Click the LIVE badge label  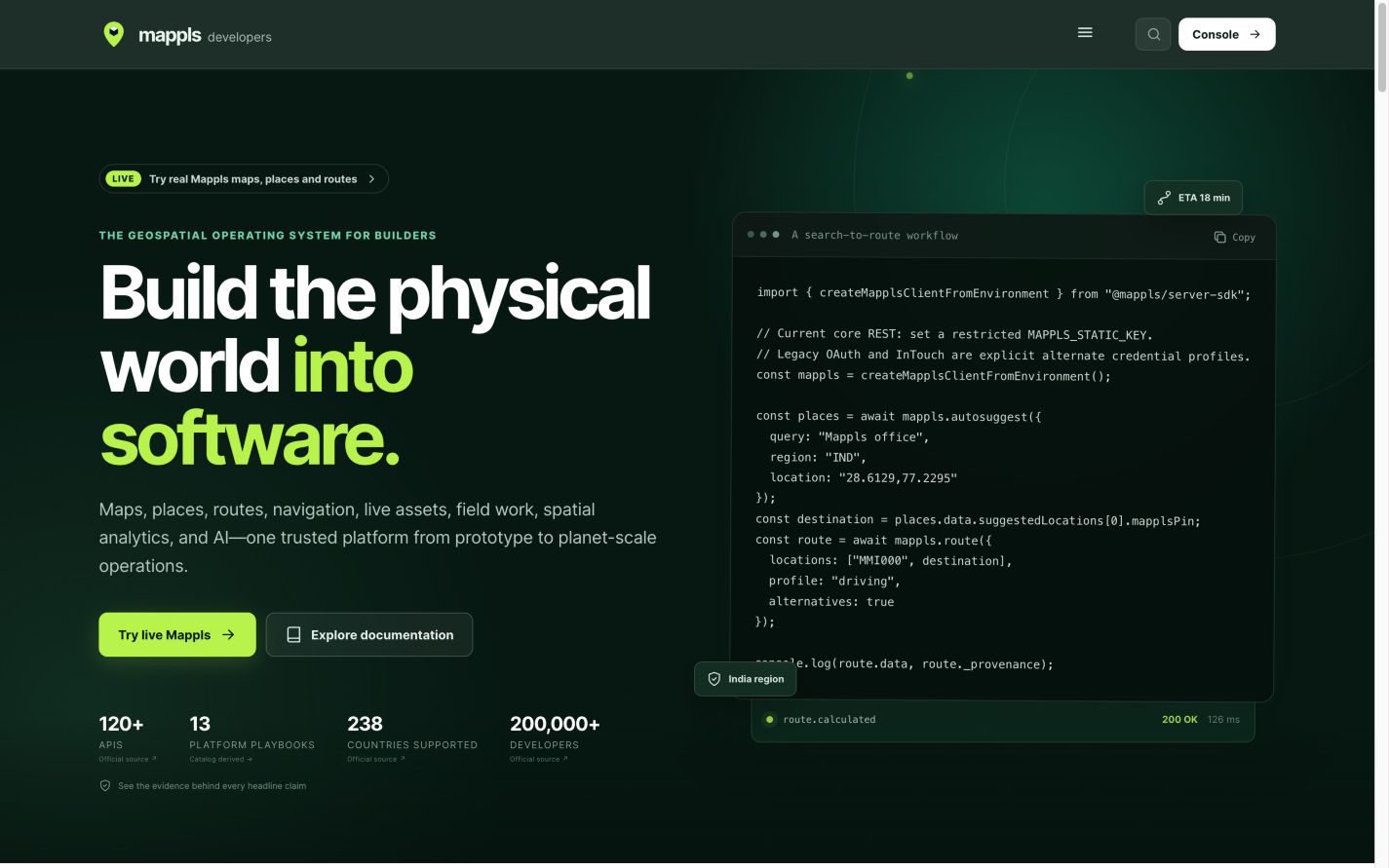pyautogui.click(x=123, y=179)
